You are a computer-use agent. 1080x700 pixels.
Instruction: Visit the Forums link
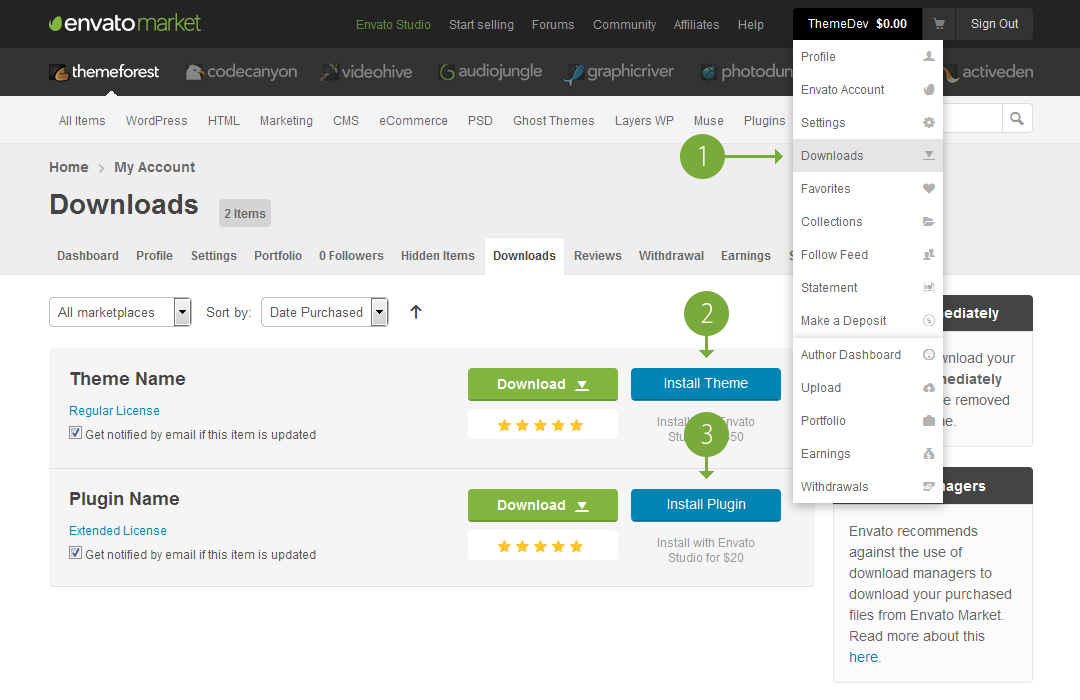tap(553, 25)
